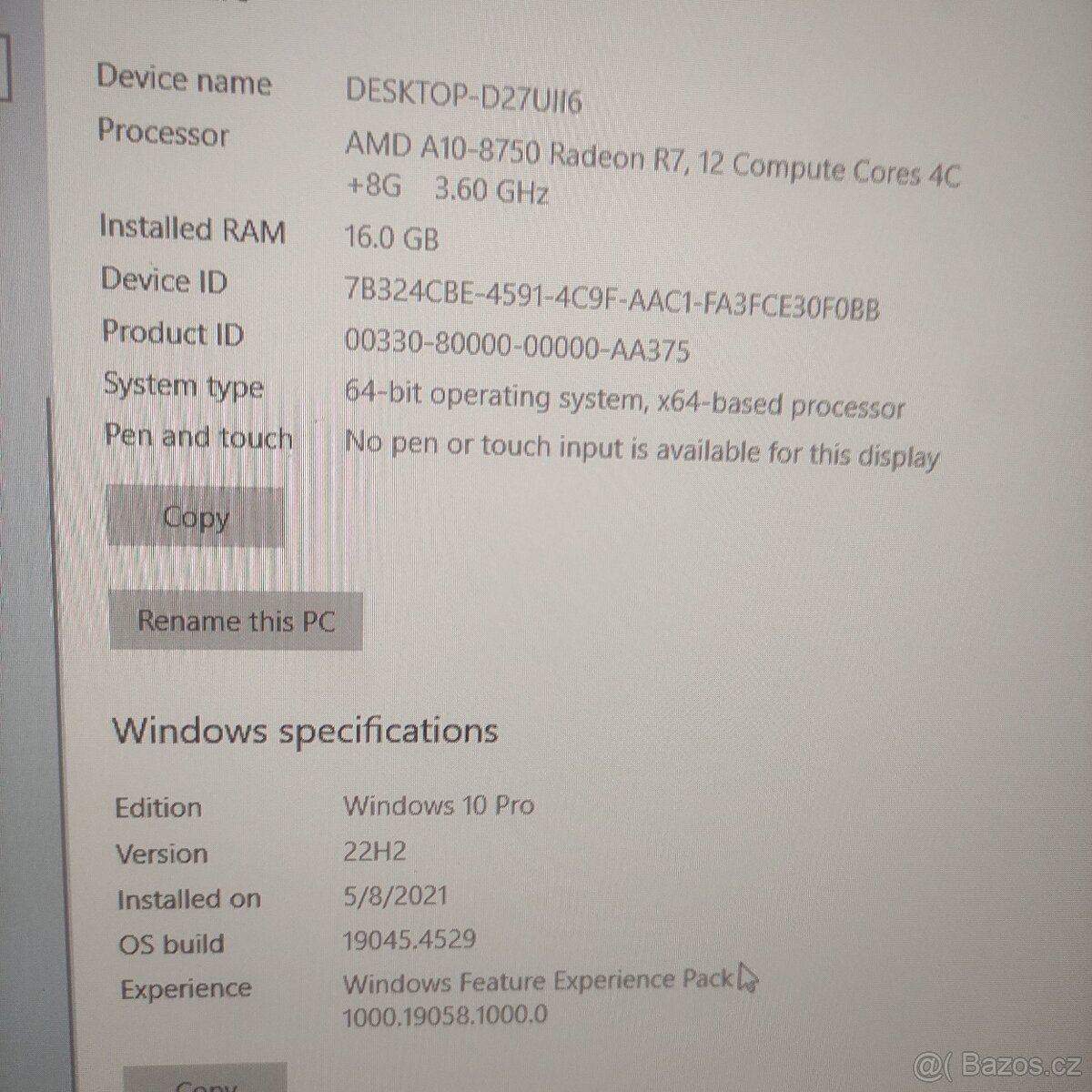Viewport: 1092px width, 1092px height.
Task: Select the OS build 19045.4529 value
Action: pyautogui.click(x=409, y=939)
